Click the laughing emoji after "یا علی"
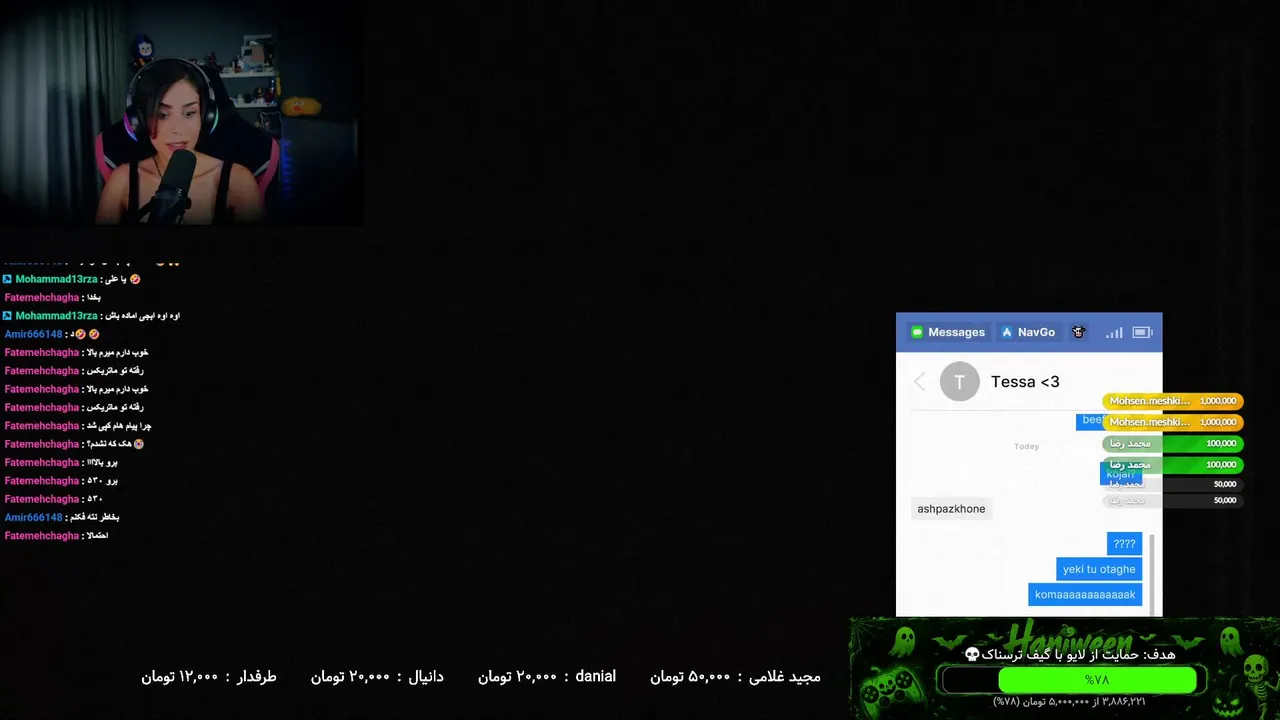This screenshot has height=720, width=1280. [135, 279]
